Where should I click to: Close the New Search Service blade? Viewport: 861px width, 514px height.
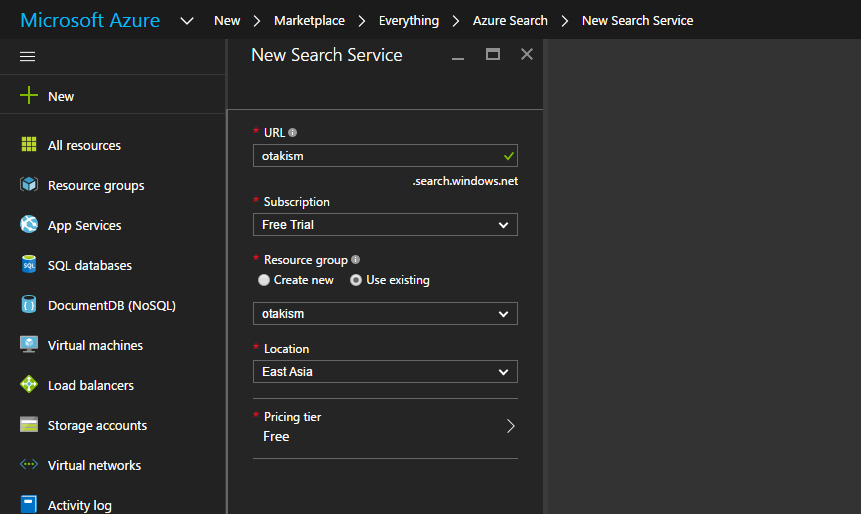(x=527, y=54)
